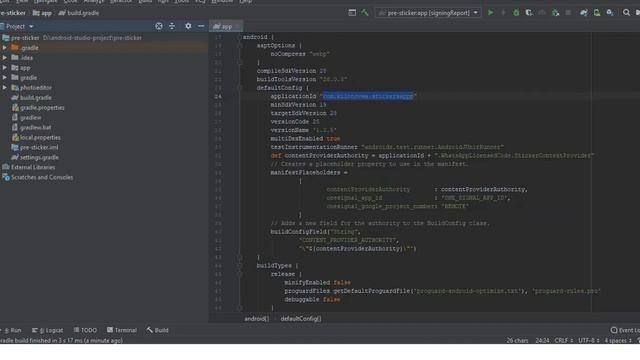Select pre-sticker.iml file
The height and width of the screenshot is (360, 640).
point(35,147)
